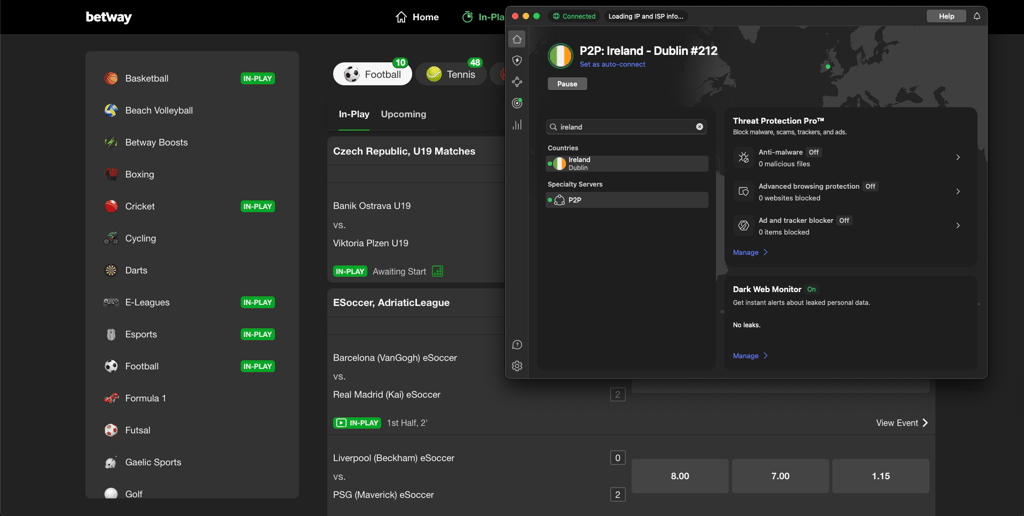Expand Ad and tracker blocker chevron
The height and width of the screenshot is (516, 1024).
(958, 225)
